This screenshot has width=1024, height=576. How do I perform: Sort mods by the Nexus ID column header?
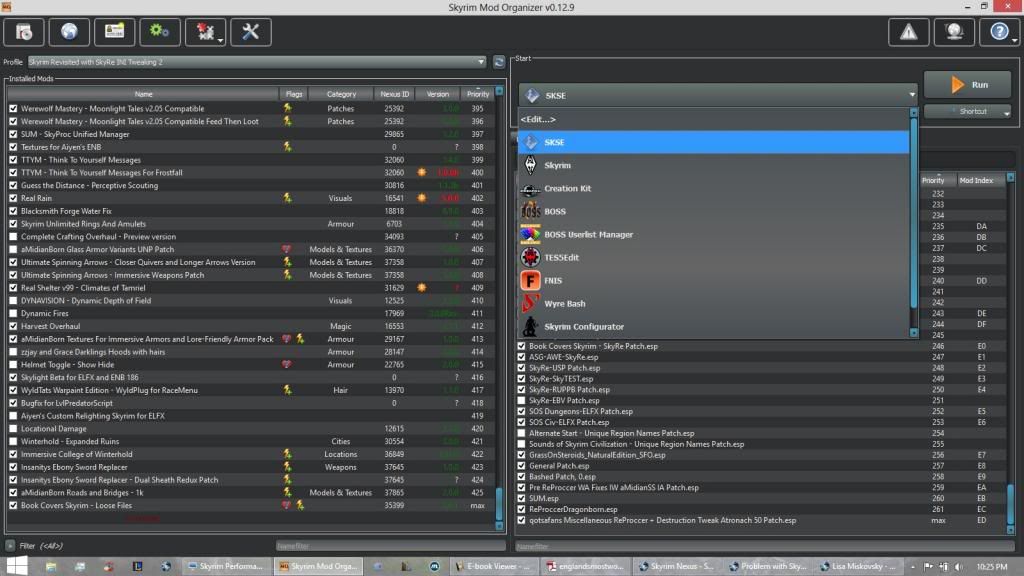[x=394, y=94]
